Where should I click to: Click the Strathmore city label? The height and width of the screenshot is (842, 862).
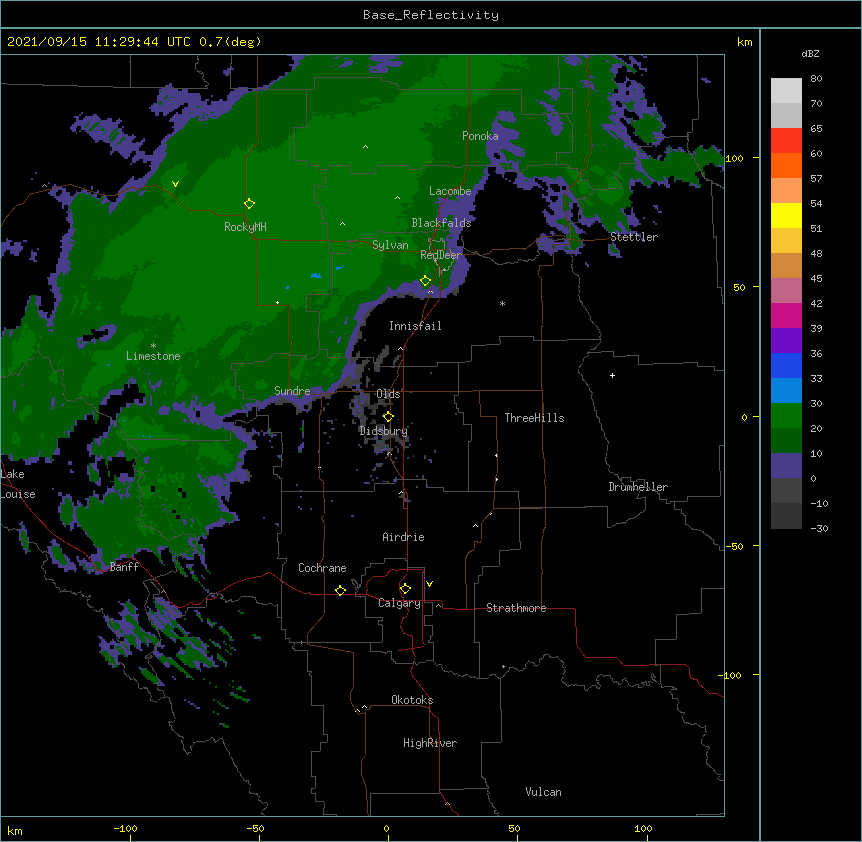(516, 608)
